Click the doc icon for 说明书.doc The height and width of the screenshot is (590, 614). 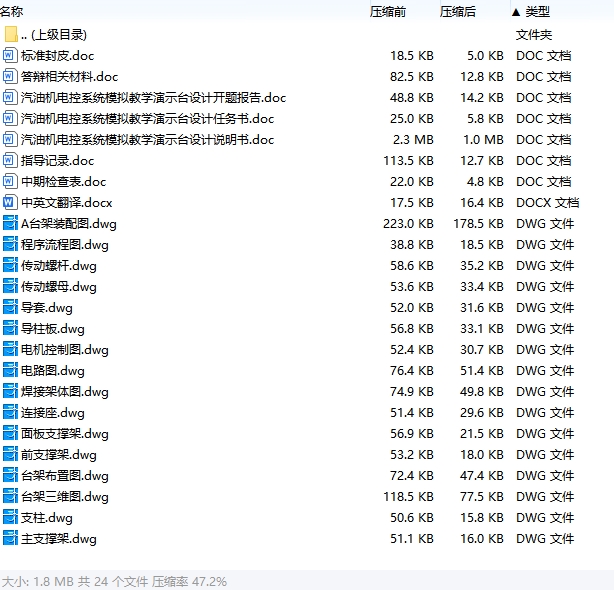10,139
